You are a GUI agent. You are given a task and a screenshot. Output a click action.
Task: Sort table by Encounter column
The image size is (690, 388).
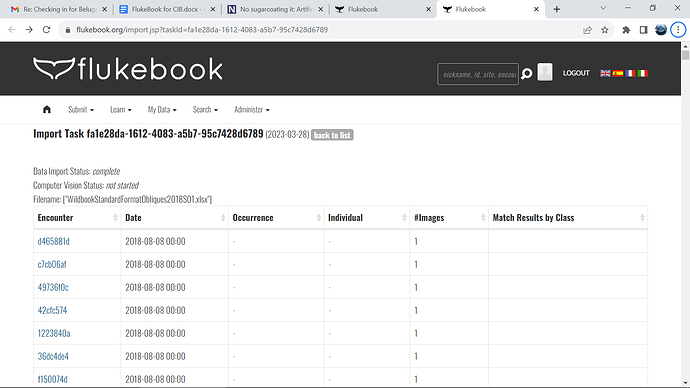click(77, 217)
